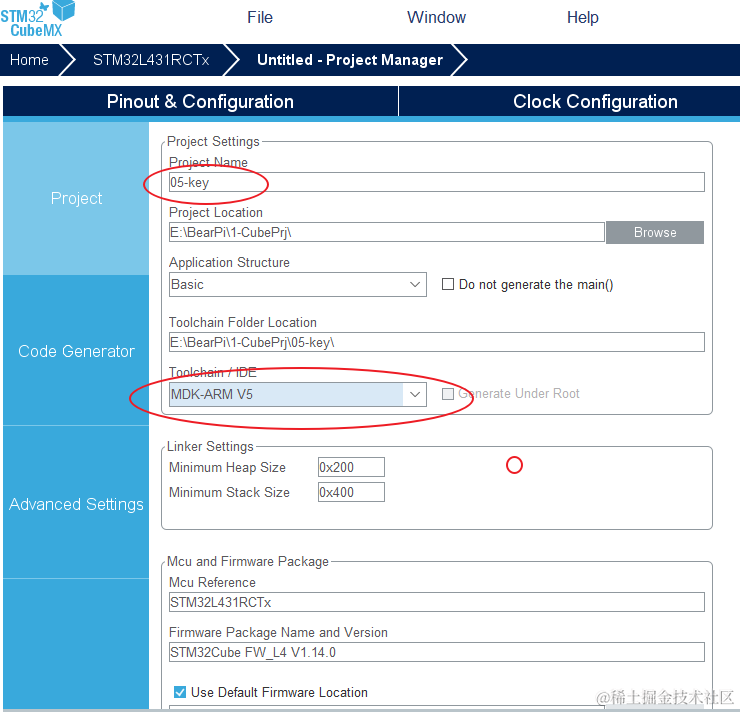Screen dimensions: 740x712
Task: Switch to Pinout & Configuration tab
Action: [x=200, y=101]
